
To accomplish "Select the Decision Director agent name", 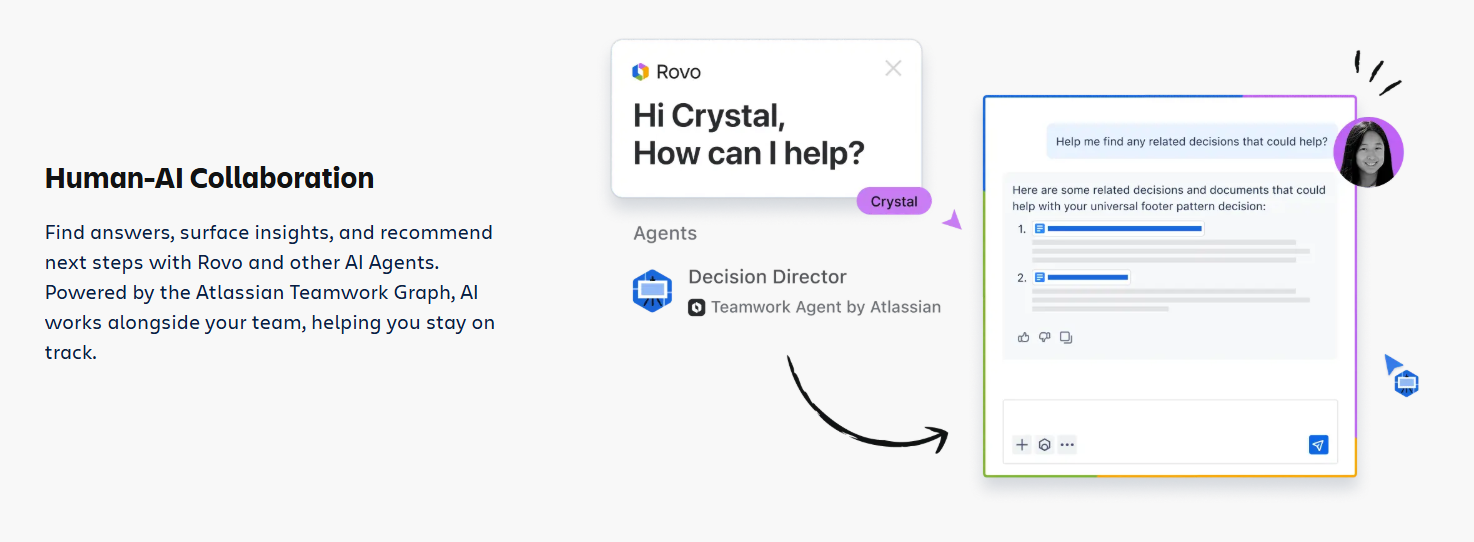I will [x=767, y=277].
